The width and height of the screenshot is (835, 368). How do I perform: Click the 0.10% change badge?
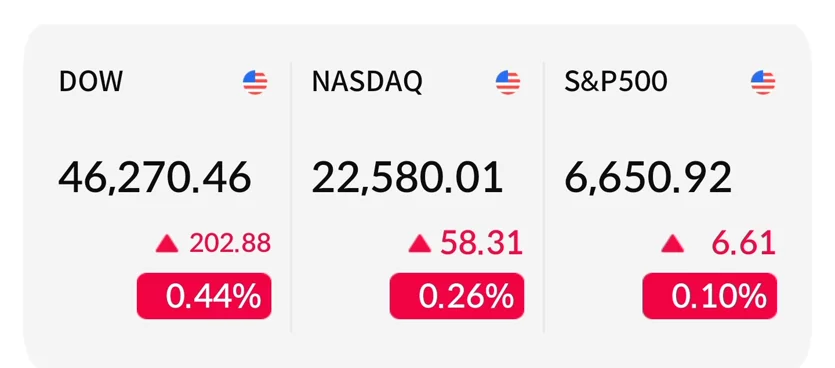point(709,296)
